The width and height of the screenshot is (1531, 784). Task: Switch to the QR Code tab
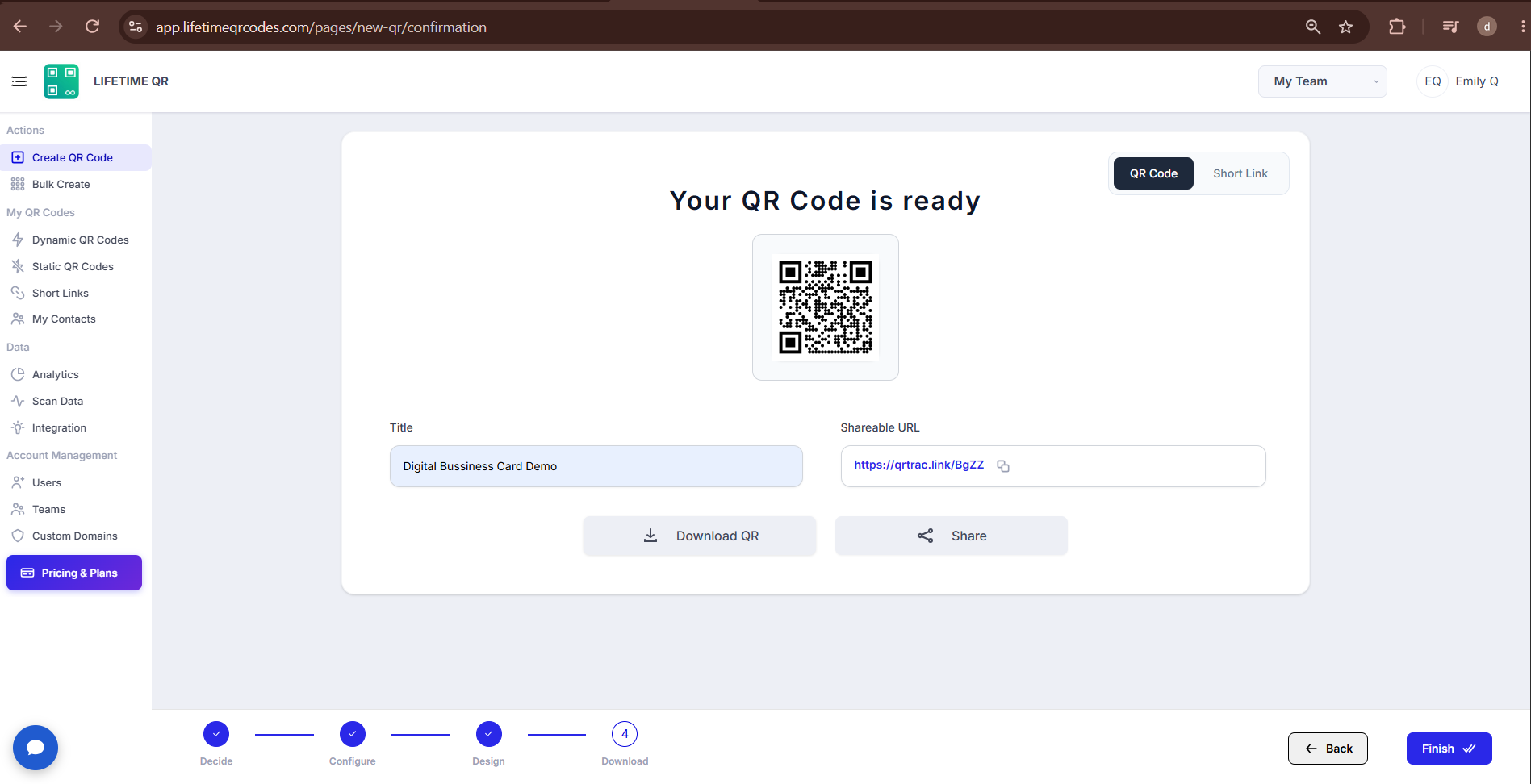(1153, 173)
